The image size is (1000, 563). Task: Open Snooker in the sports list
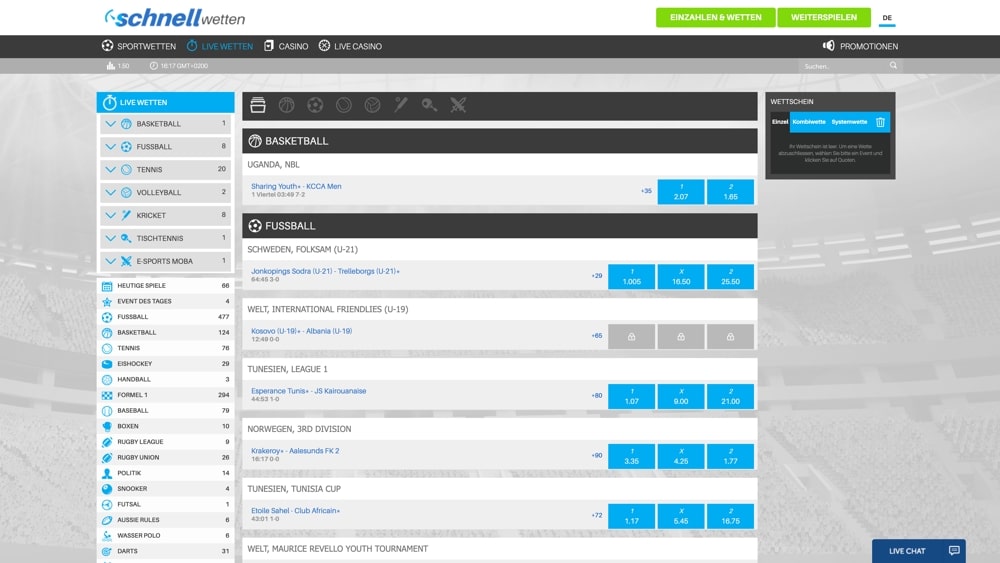pos(166,489)
